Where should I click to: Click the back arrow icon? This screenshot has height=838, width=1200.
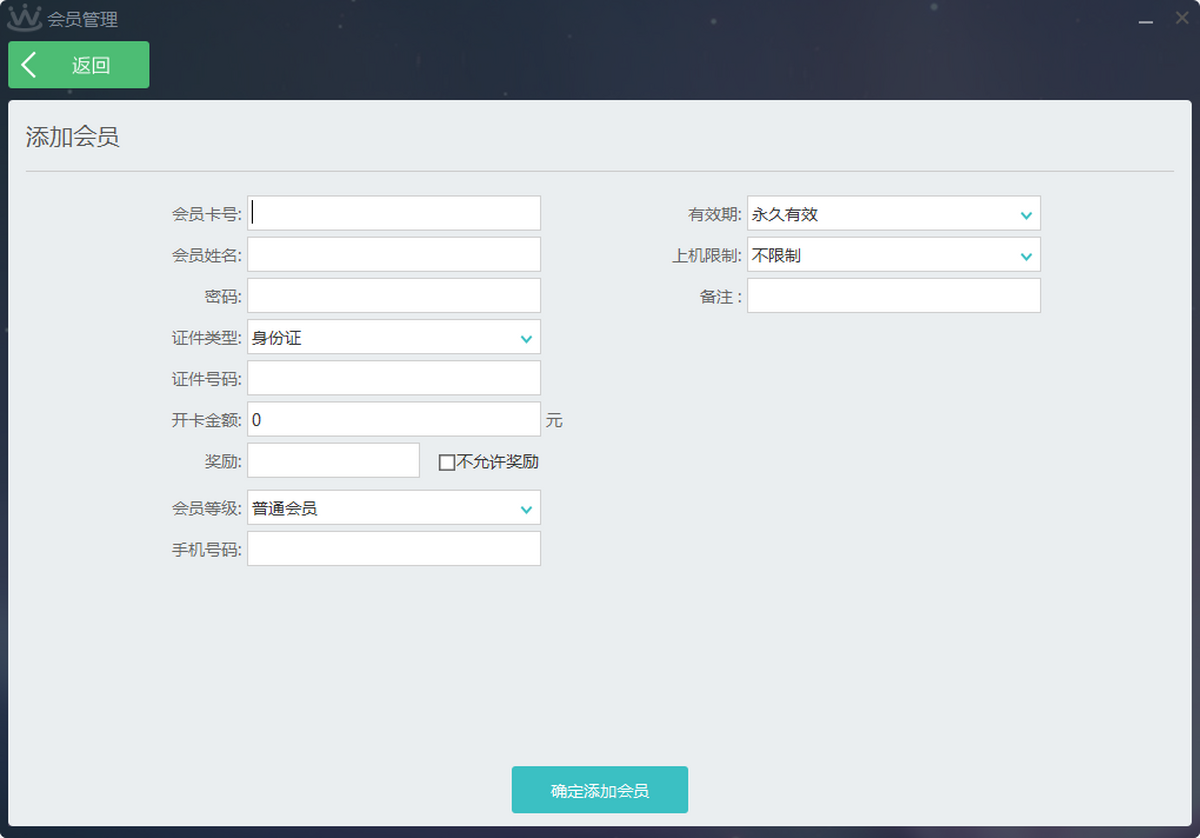pyautogui.click(x=29, y=65)
